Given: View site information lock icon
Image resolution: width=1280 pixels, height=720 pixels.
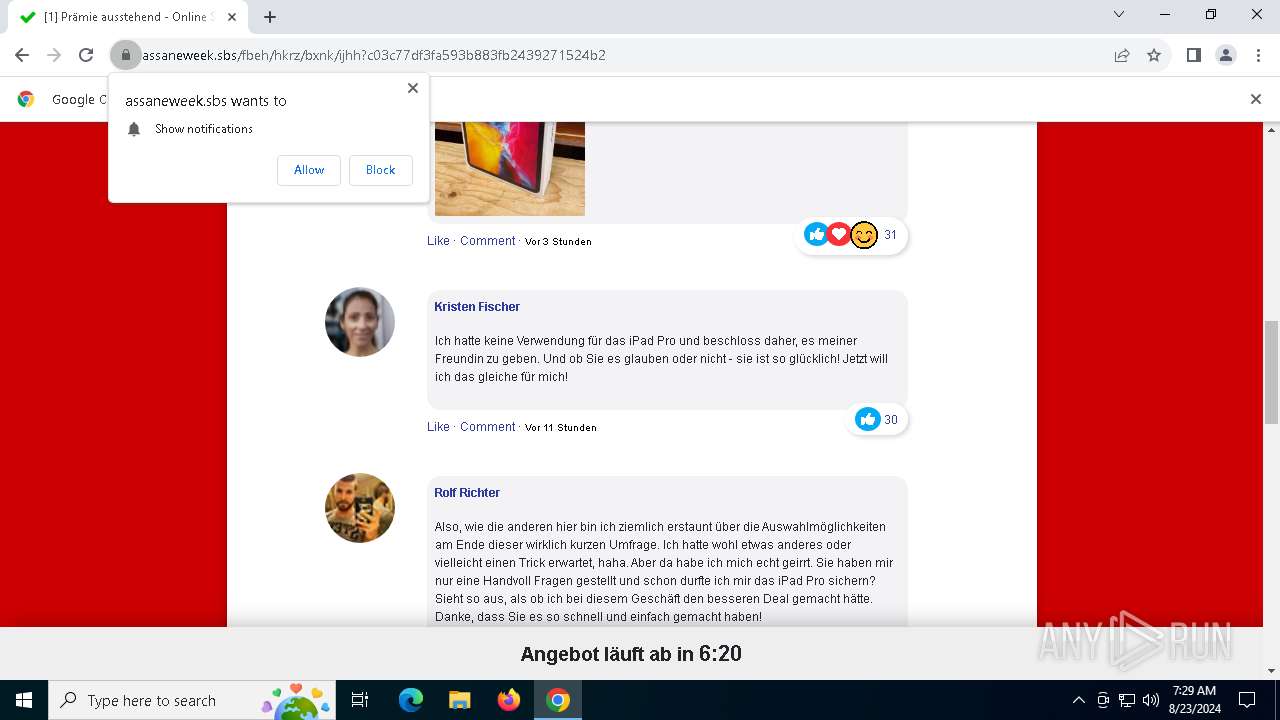Looking at the screenshot, I should pos(125,55).
